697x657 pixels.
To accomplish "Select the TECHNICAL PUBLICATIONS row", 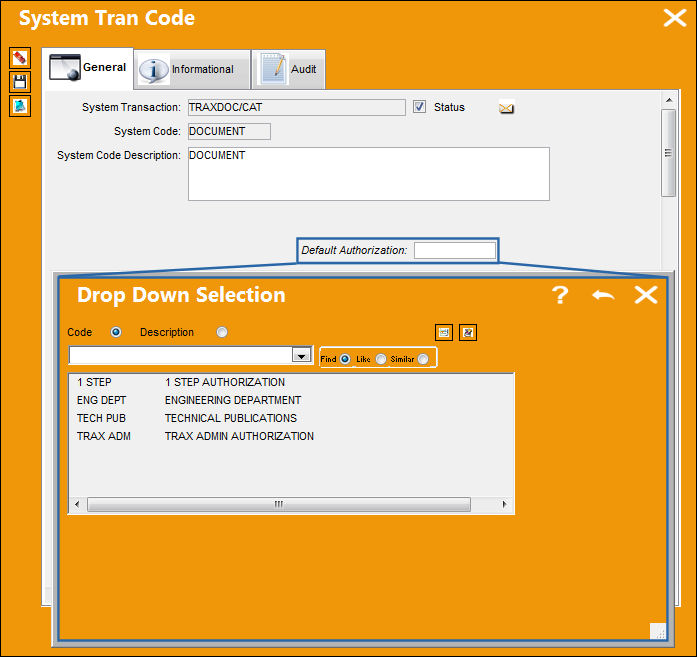I will point(291,418).
